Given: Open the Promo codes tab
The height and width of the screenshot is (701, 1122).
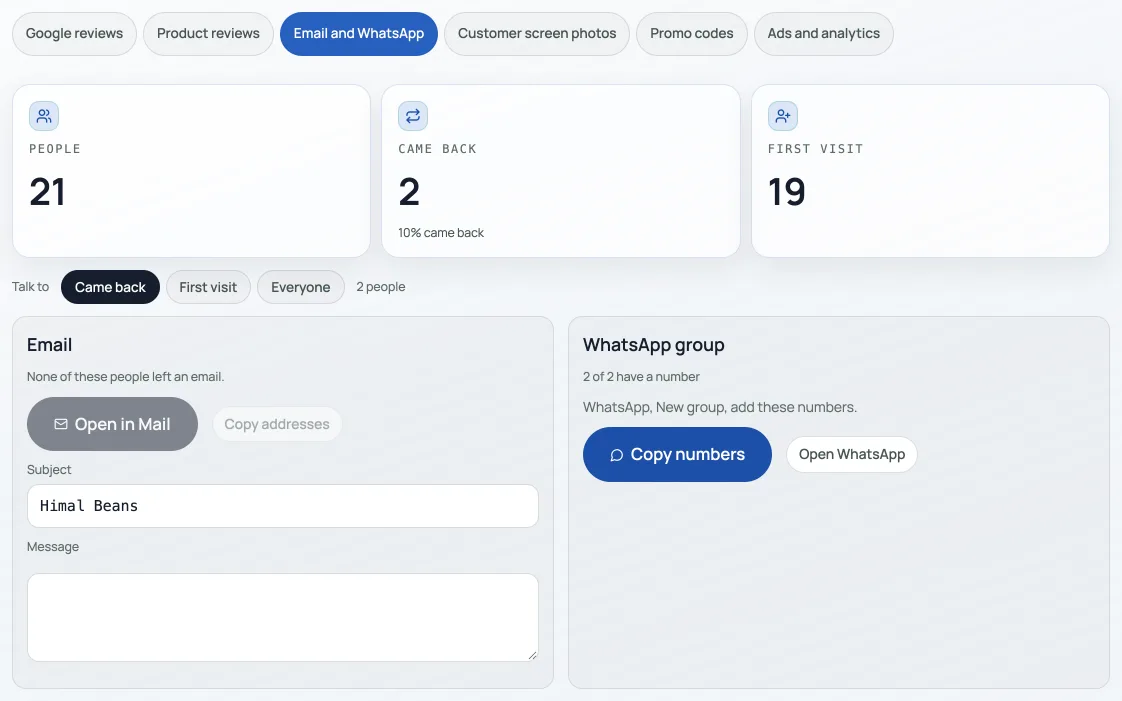Looking at the screenshot, I should click(x=691, y=34).
